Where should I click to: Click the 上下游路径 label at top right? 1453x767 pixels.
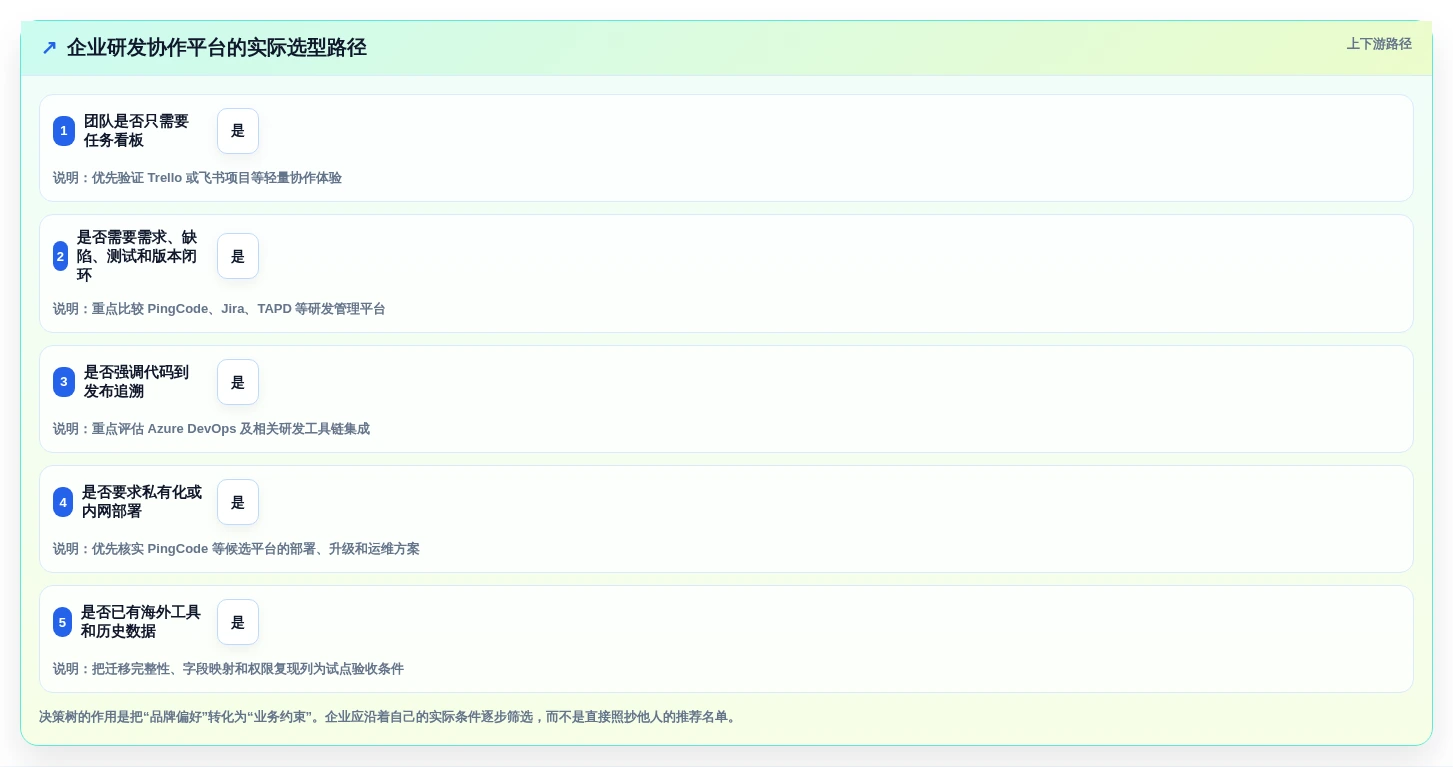coord(1379,44)
